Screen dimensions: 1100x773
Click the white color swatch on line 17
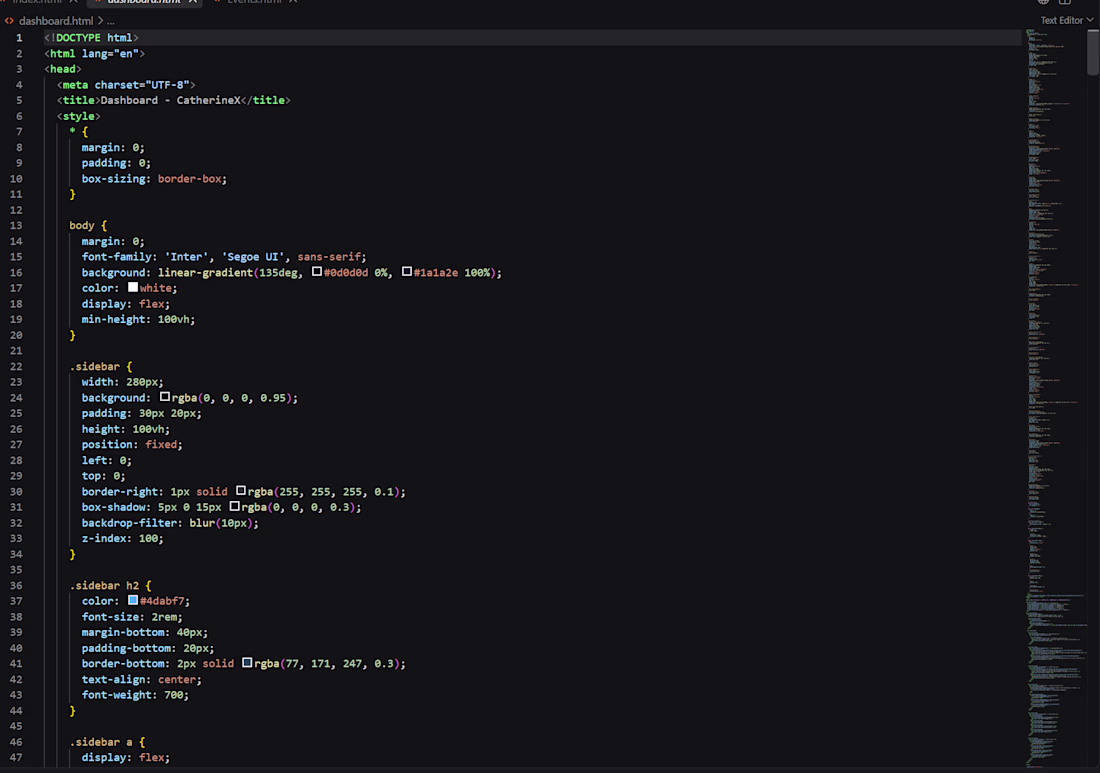(x=133, y=287)
